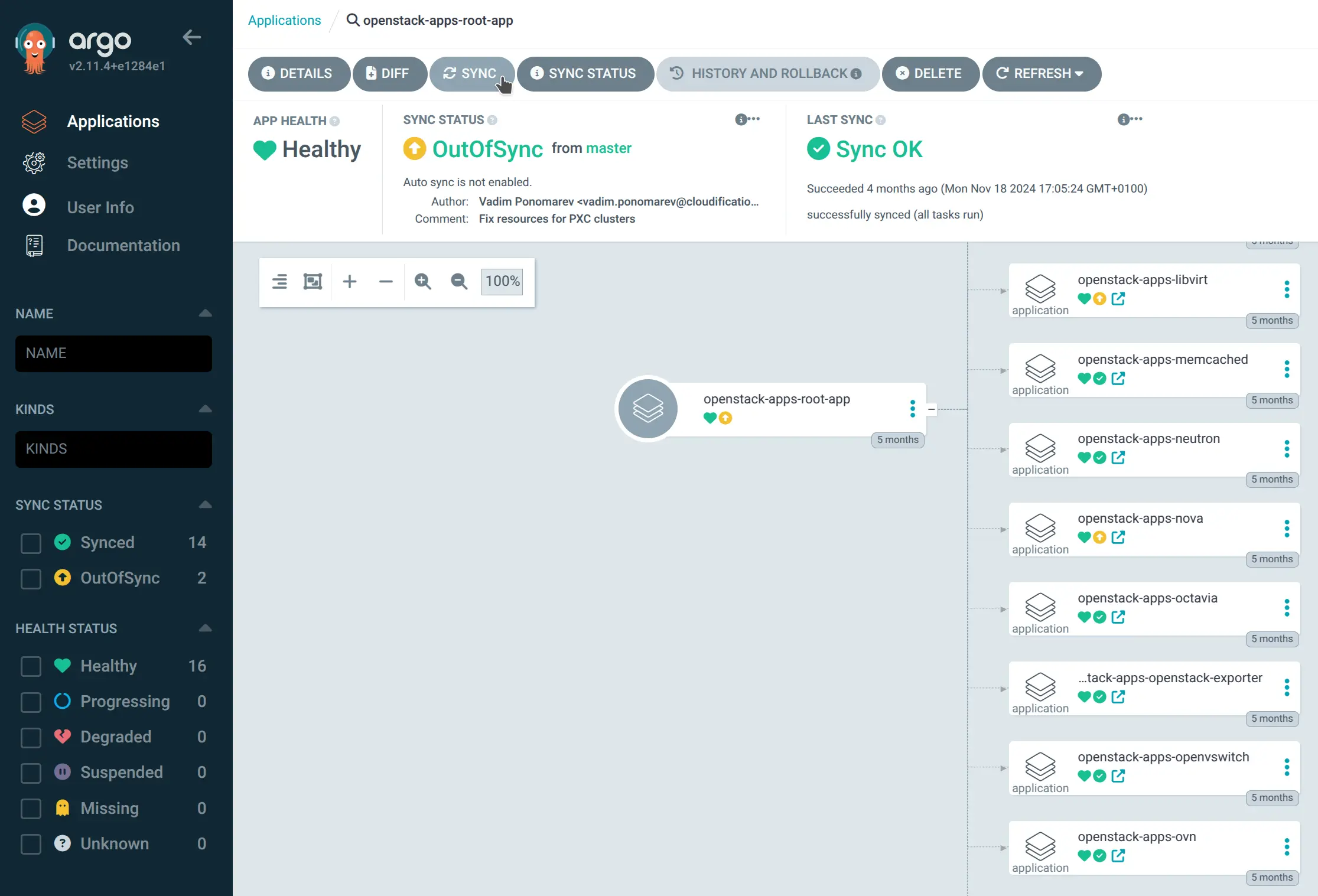Image resolution: width=1318 pixels, height=896 pixels.
Task: Collapse children of openstack-apps-root-app node
Action: [x=932, y=409]
